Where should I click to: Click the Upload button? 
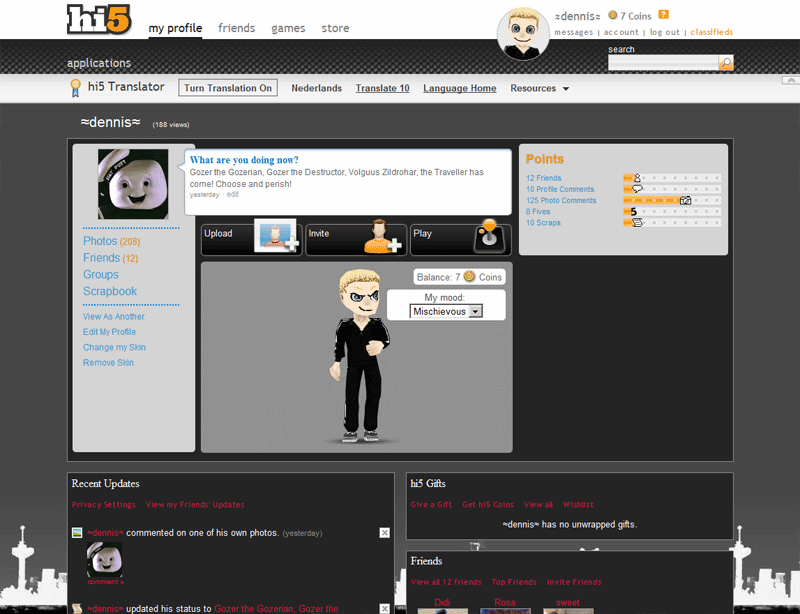tap(252, 239)
